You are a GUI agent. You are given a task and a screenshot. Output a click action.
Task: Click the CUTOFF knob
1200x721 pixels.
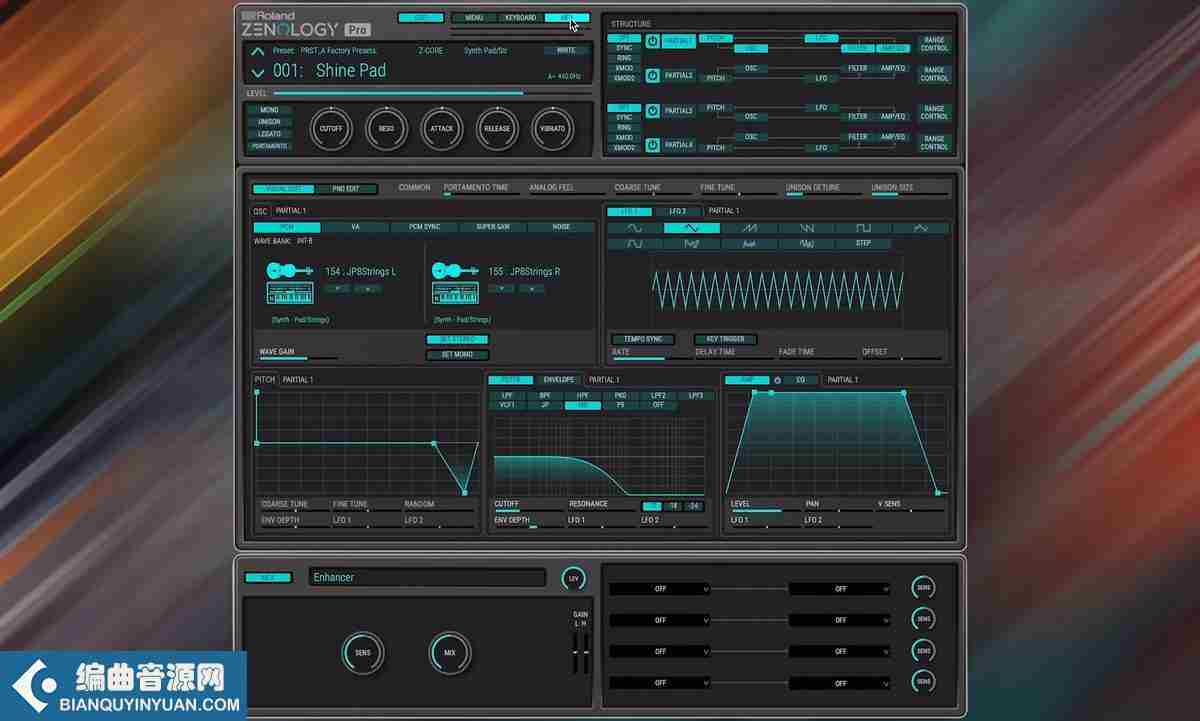click(x=331, y=129)
